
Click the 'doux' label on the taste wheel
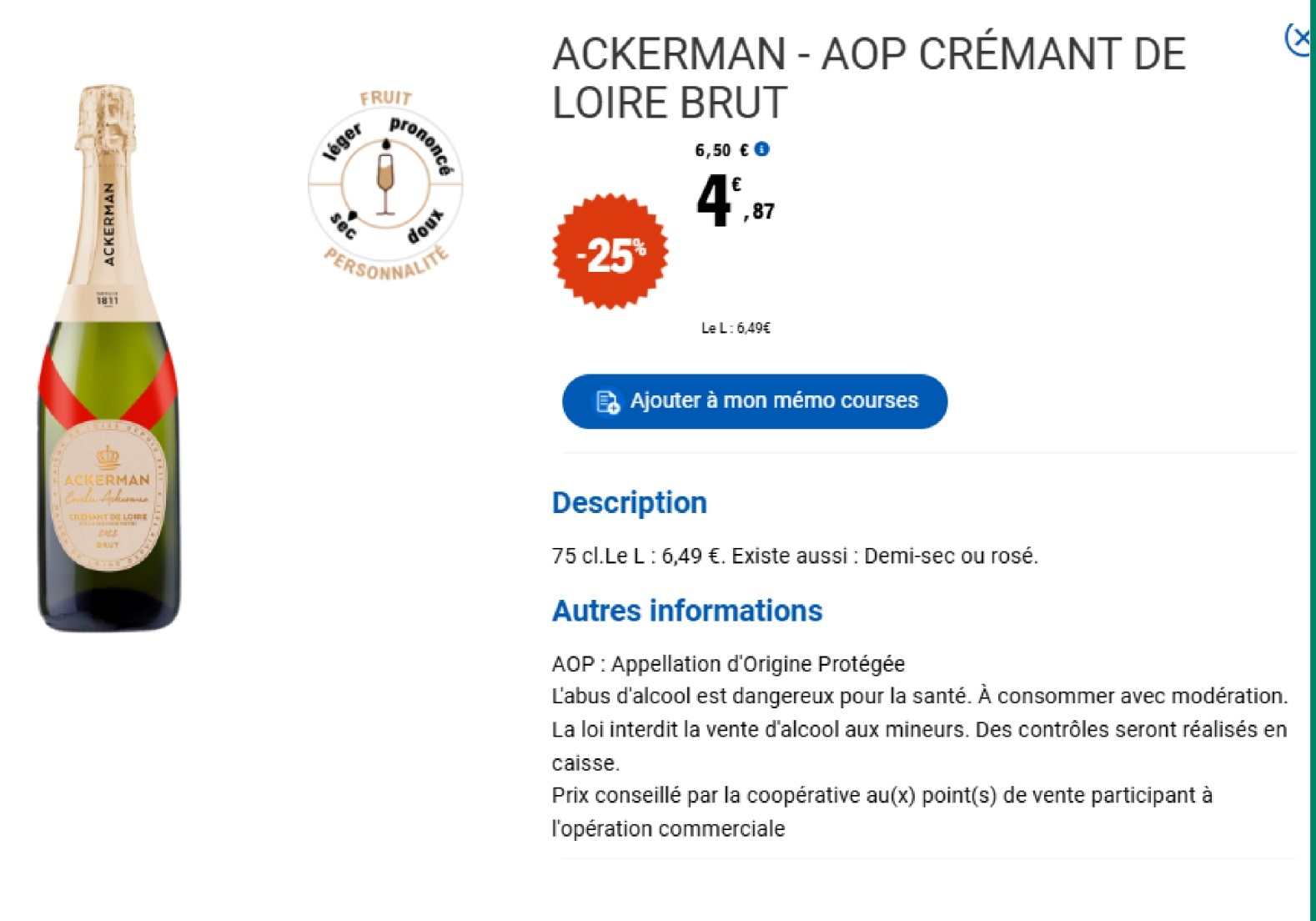(425, 228)
